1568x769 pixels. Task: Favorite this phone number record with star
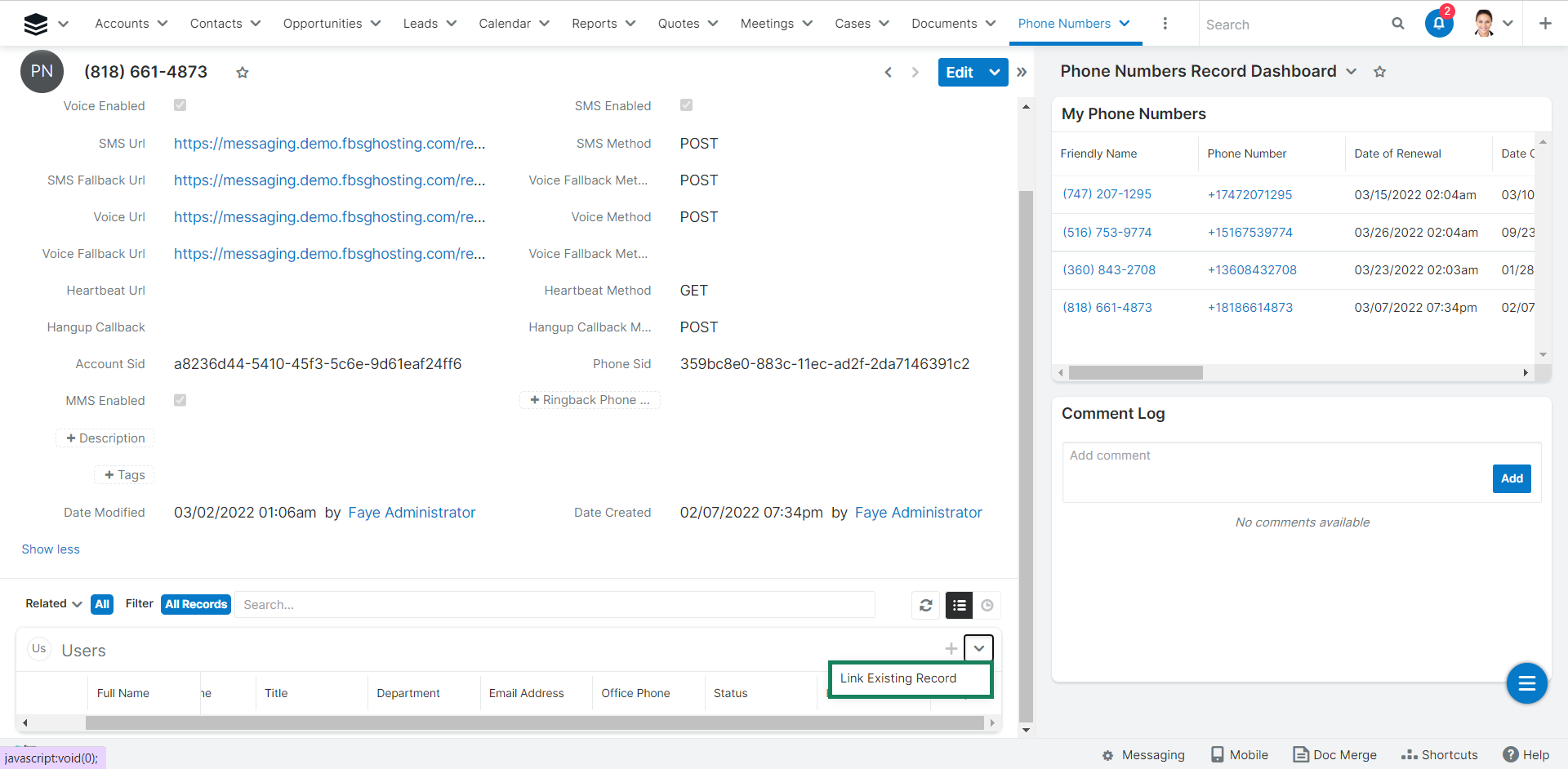(x=242, y=73)
